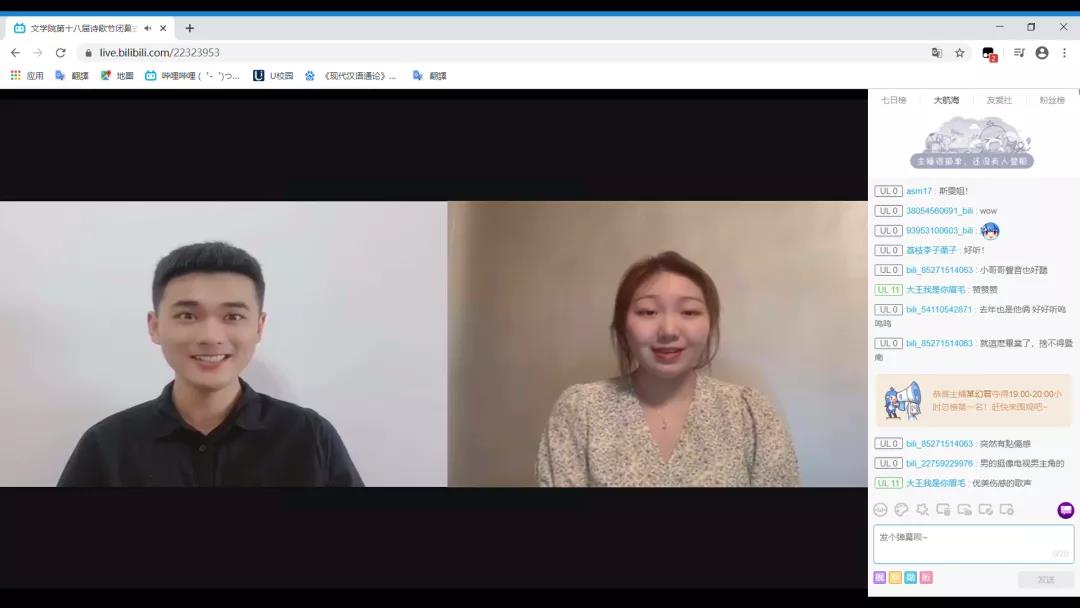The height and width of the screenshot is (608, 1080).
Task: Open the media control playlist icon
Action: [x=1019, y=53]
